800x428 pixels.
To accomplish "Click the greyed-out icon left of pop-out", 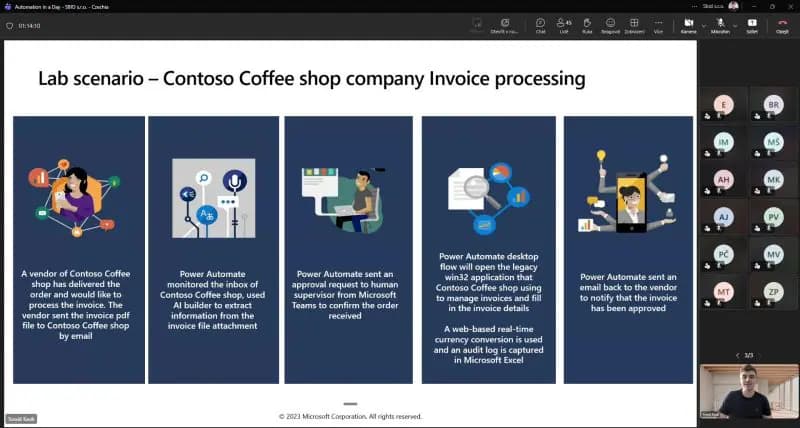I will tap(477, 26).
